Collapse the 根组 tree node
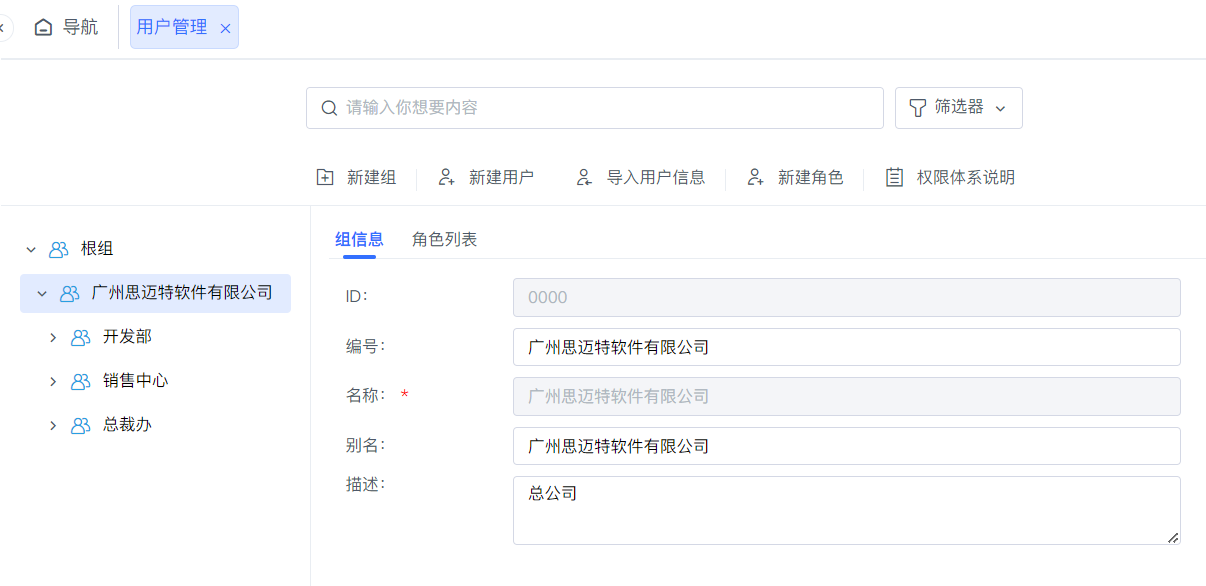The height and width of the screenshot is (586, 1206). coord(31,249)
